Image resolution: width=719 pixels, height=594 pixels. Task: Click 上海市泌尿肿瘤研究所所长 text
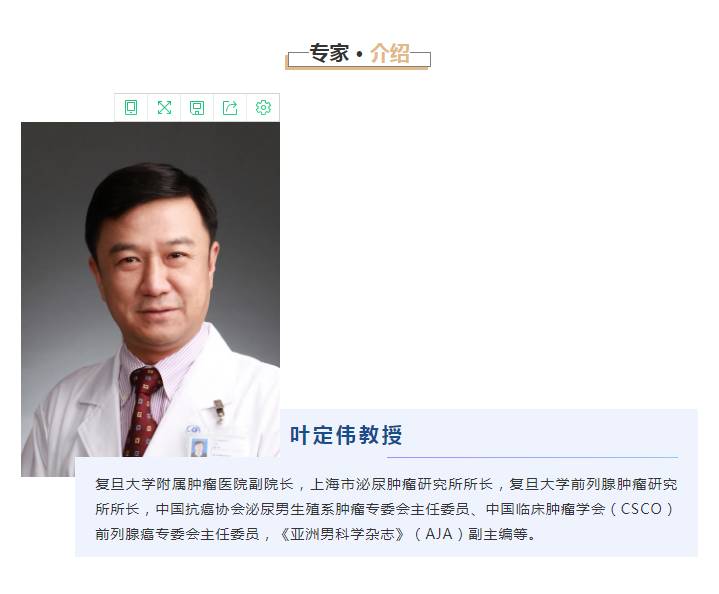(x=402, y=484)
